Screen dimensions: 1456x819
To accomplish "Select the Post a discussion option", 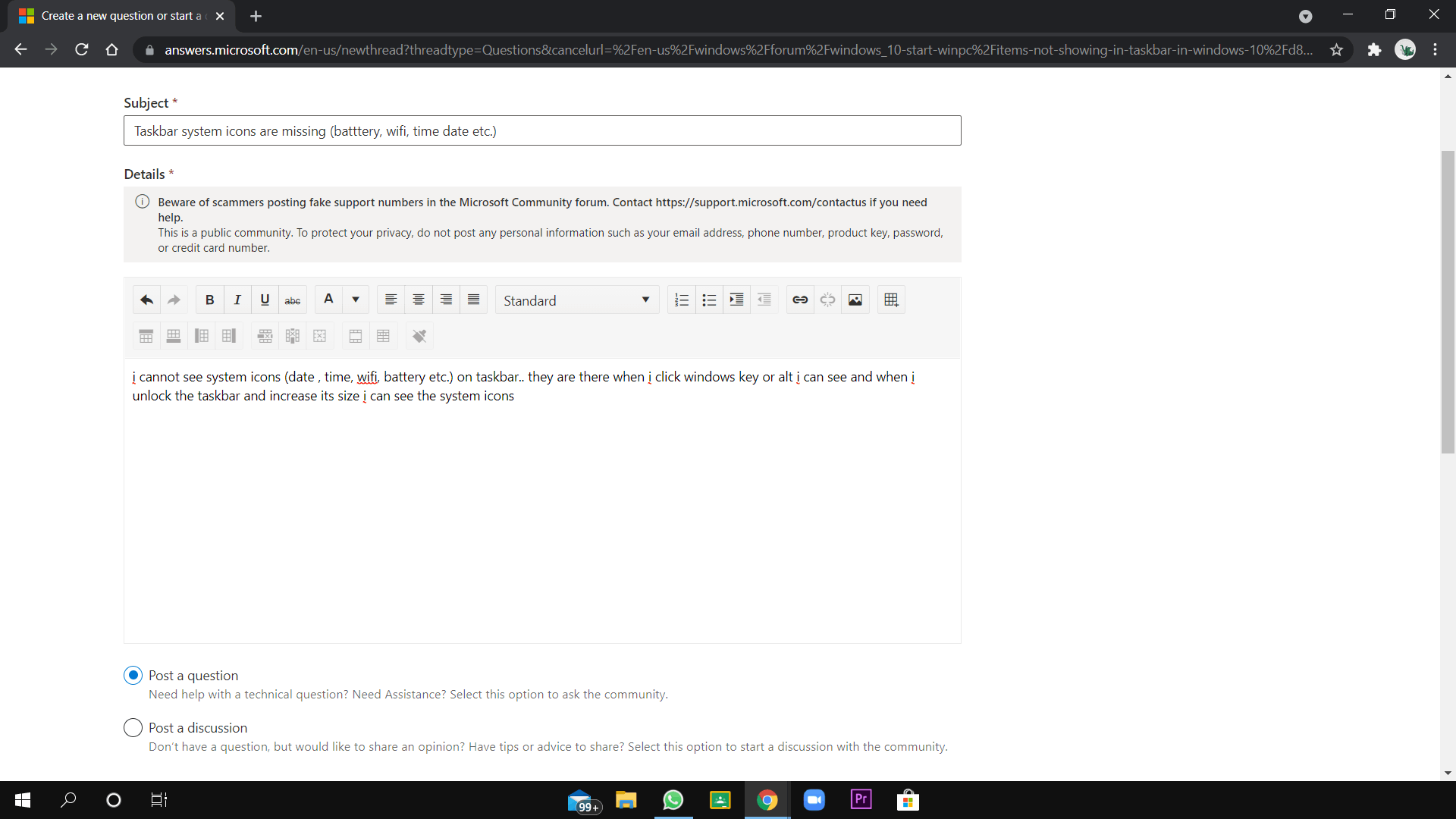I will [133, 727].
